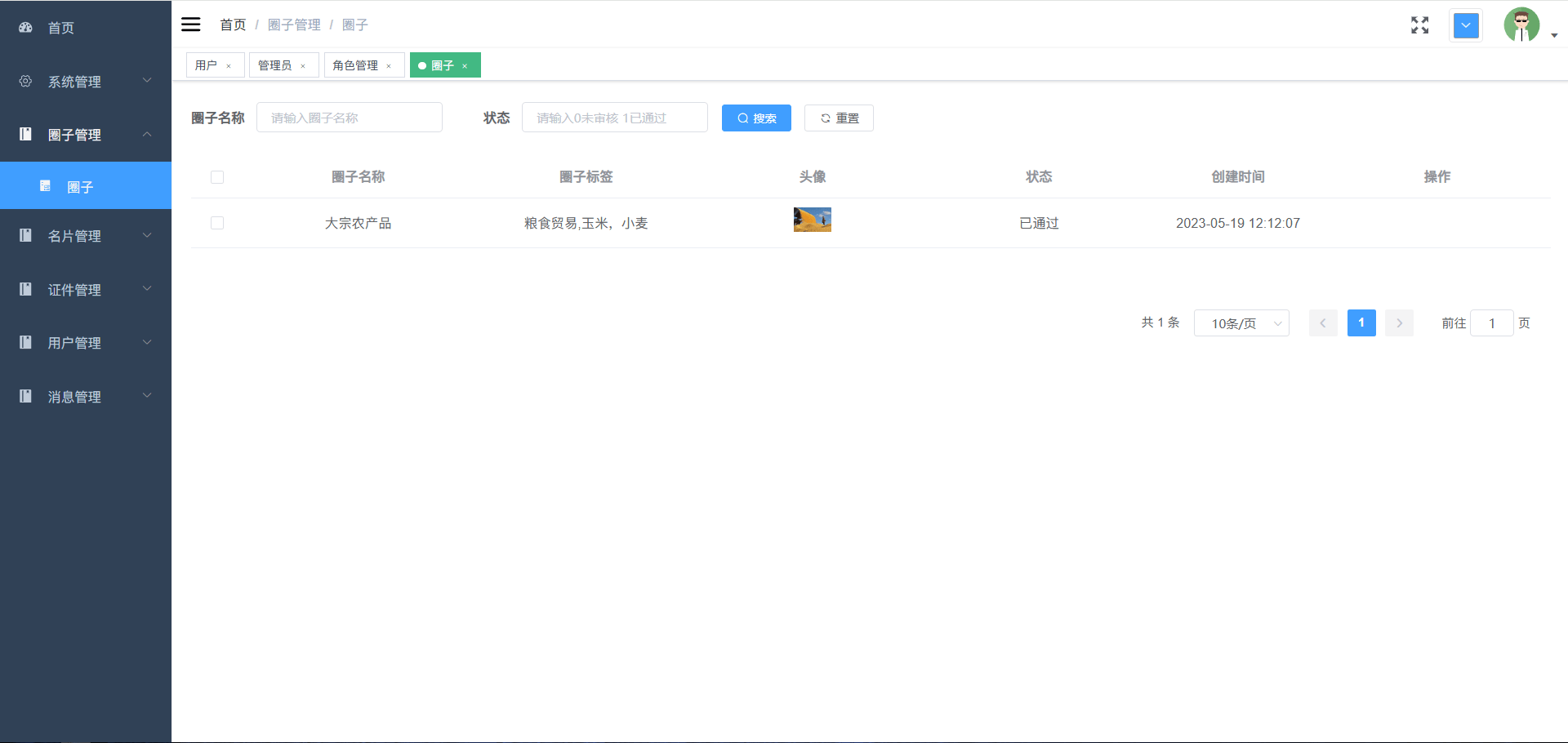Click the 首页 breadcrumb link
Image resolution: width=1568 pixels, height=743 pixels.
233,24
